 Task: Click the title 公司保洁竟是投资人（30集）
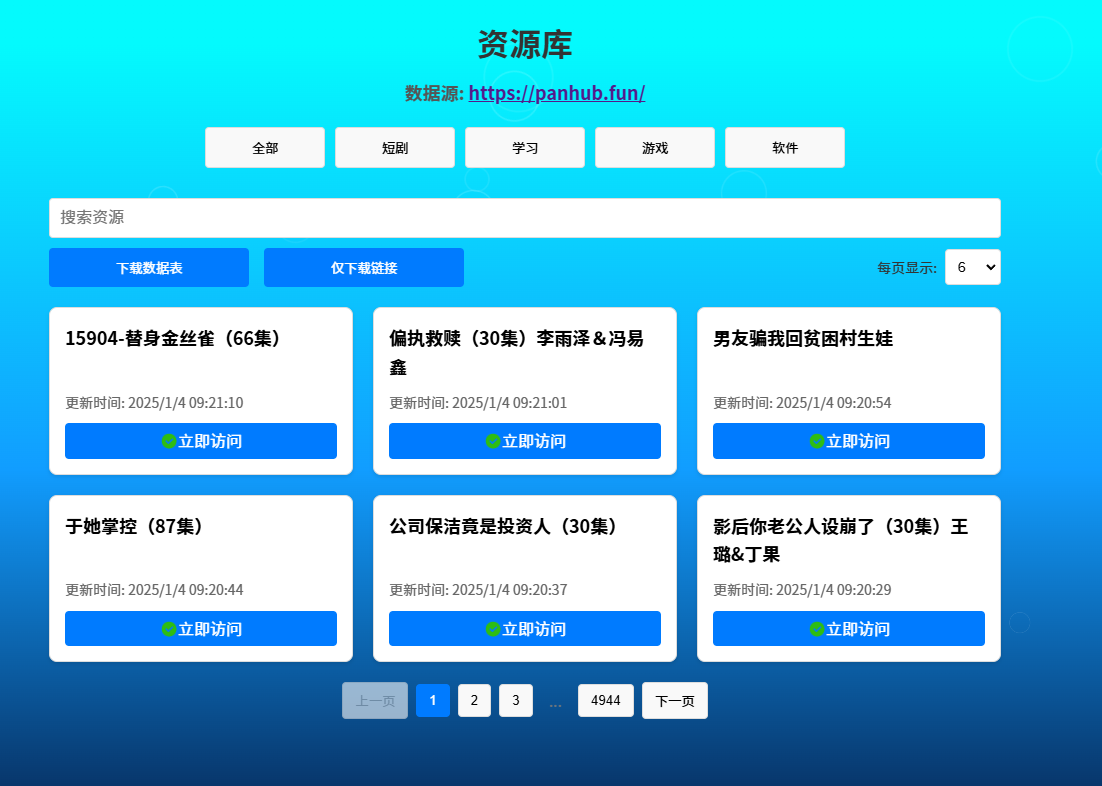click(505, 526)
